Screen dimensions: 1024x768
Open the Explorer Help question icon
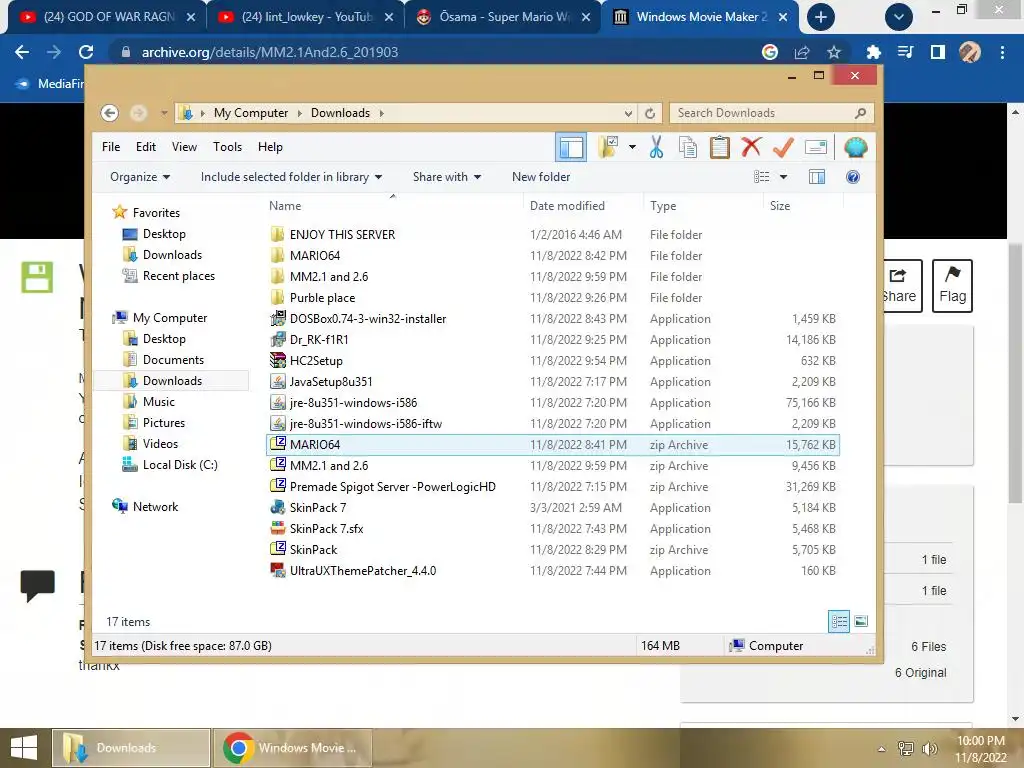pos(853,177)
